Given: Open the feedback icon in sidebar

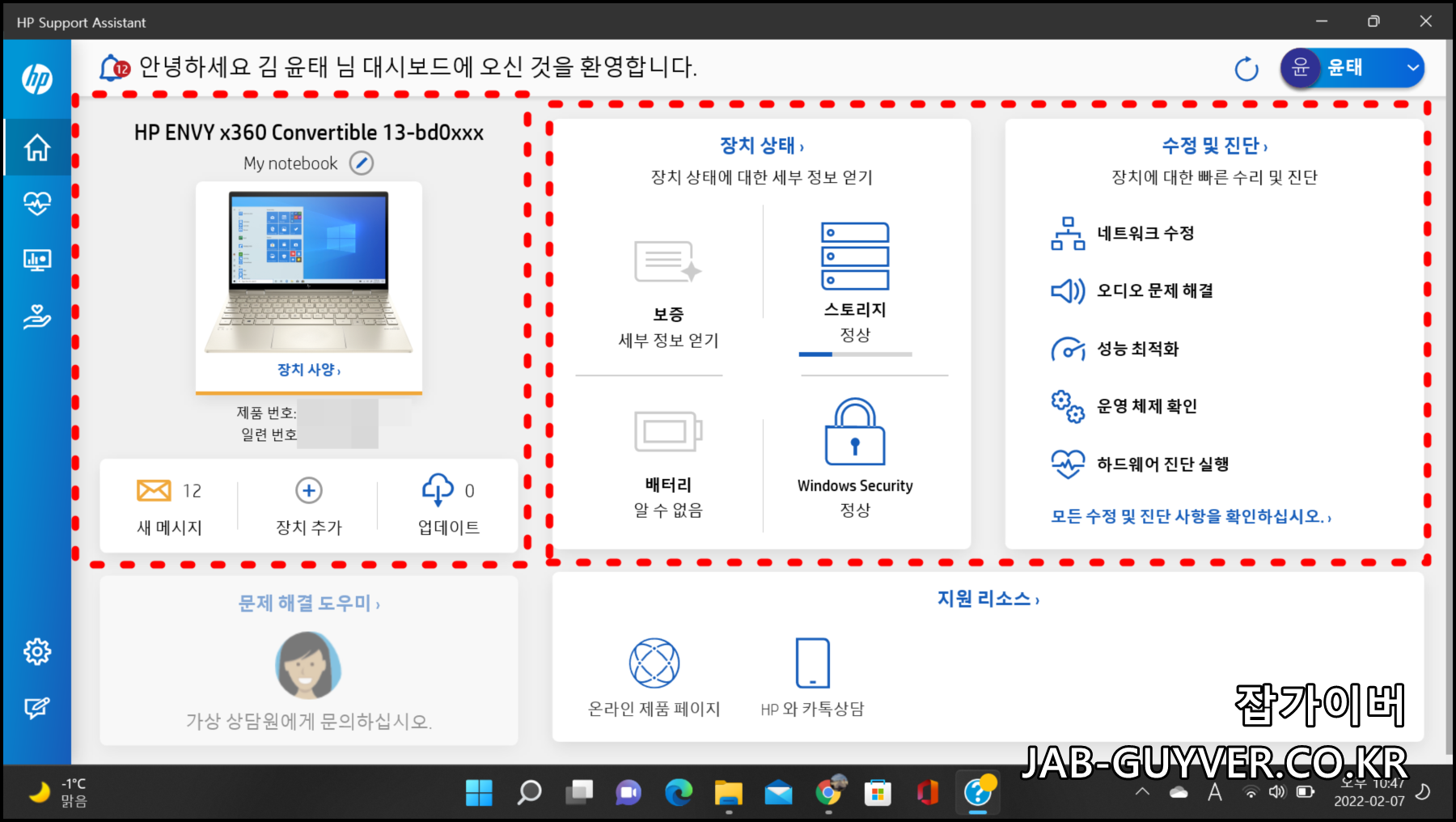Looking at the screenshot, I should click(37, 708).
